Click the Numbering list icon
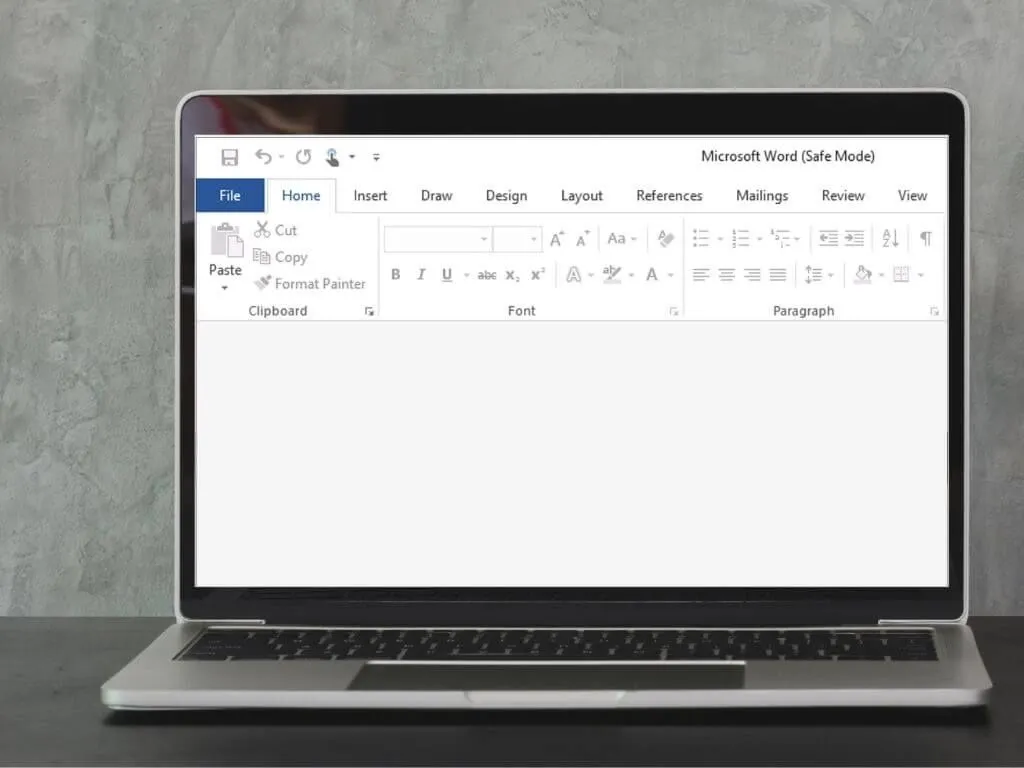Screen dimensions: 1024x768 (x=741, y=238)
